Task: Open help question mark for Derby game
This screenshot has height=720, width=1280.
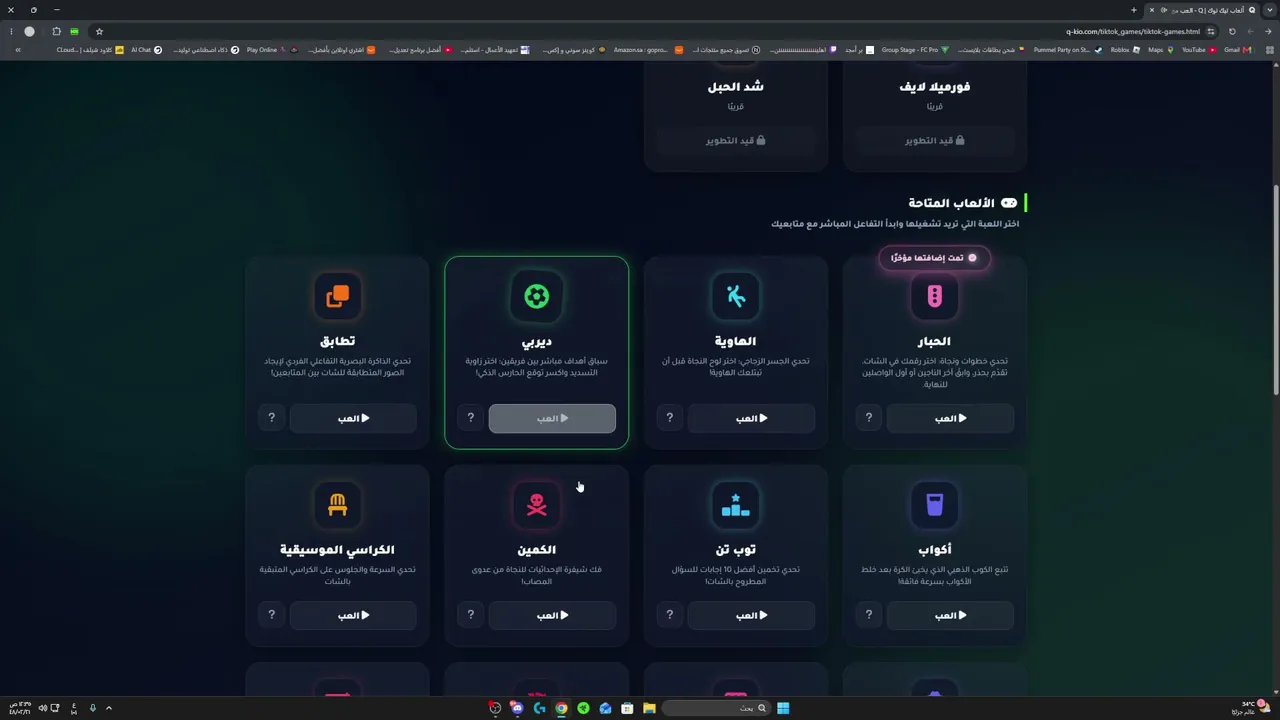Action: pos(470,418)
